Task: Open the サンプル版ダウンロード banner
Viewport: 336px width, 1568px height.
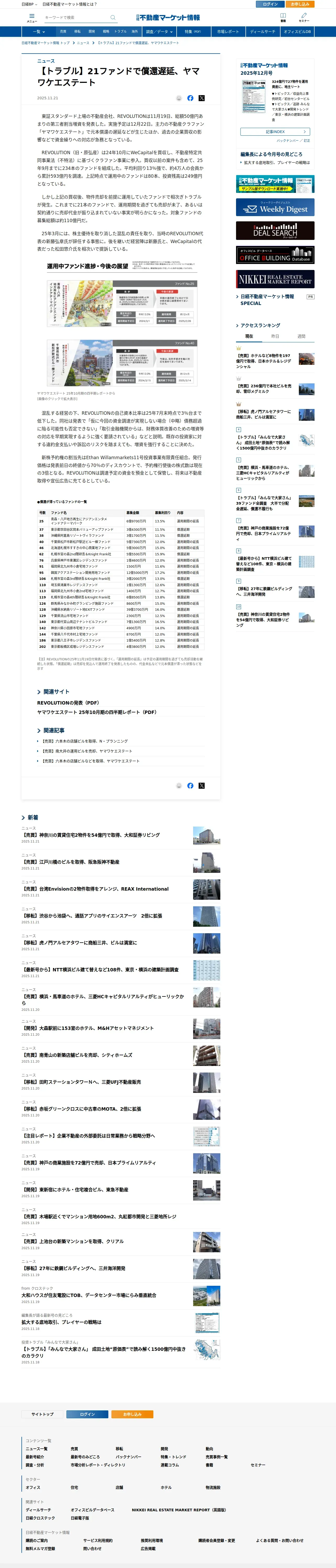Action: pos(276,184)
